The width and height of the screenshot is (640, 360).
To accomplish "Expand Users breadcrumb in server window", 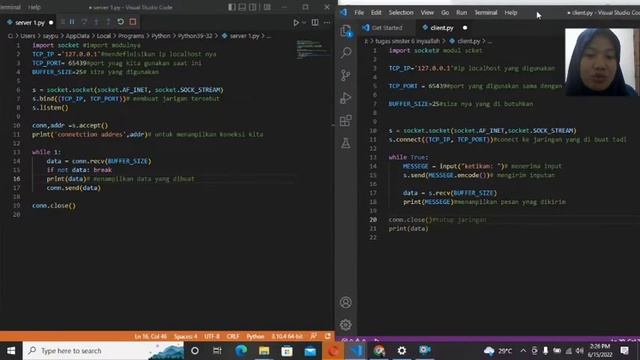I will (28, 36).
